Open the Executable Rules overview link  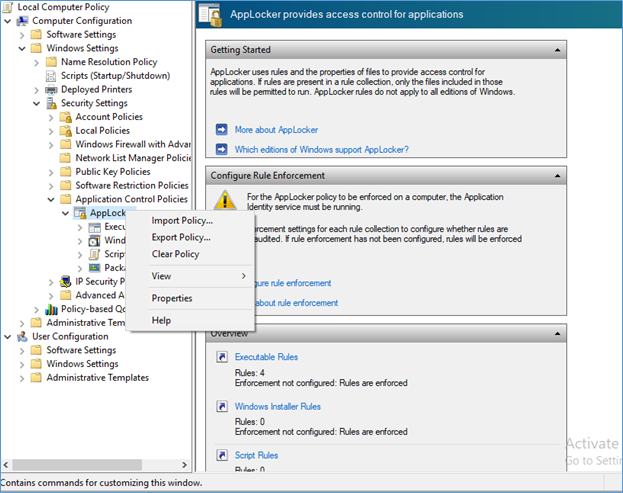click(266, 357)
